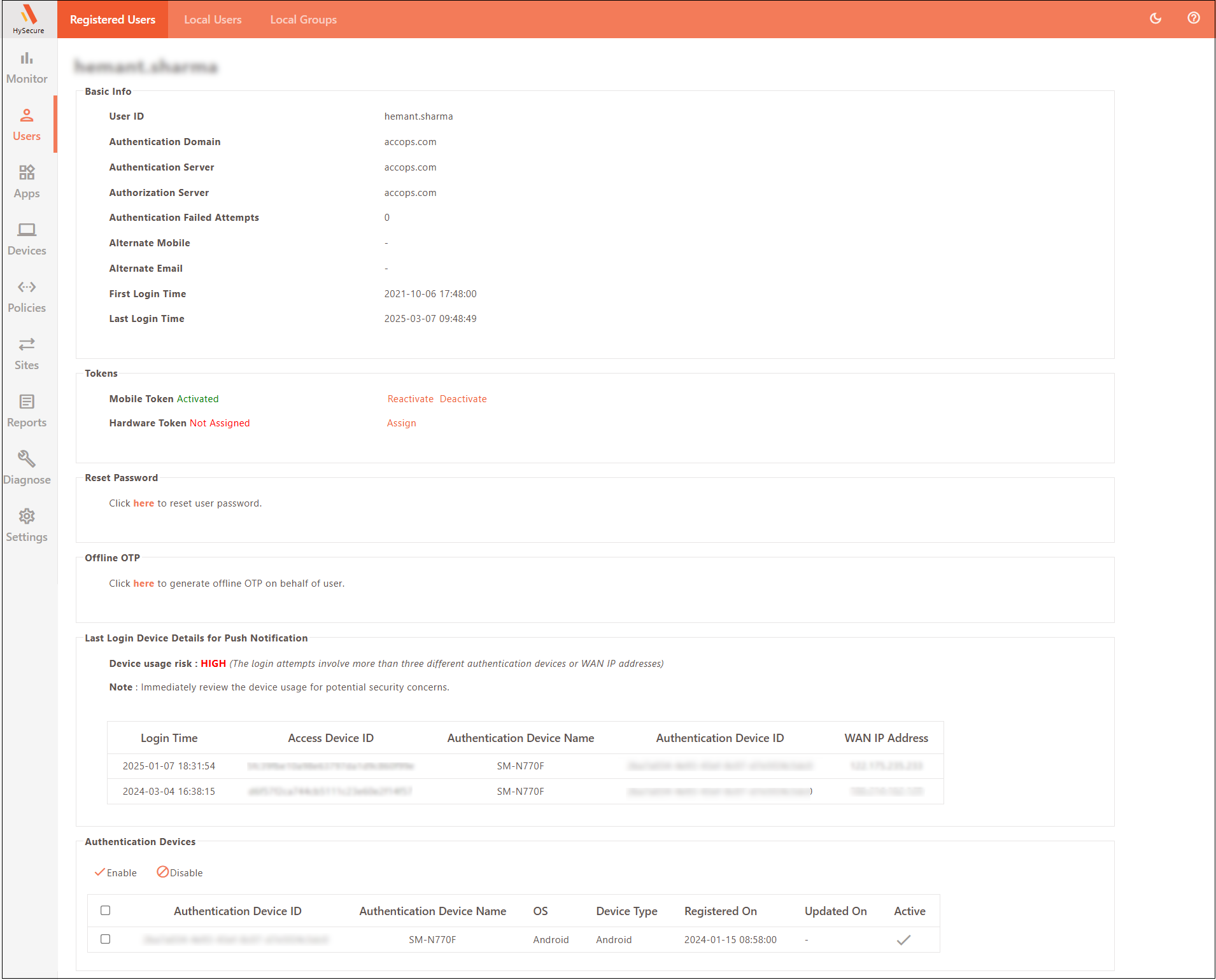Screen dimensions: 1216x980
Task: Open Policies from the sidebar
Action: point(27,297)
